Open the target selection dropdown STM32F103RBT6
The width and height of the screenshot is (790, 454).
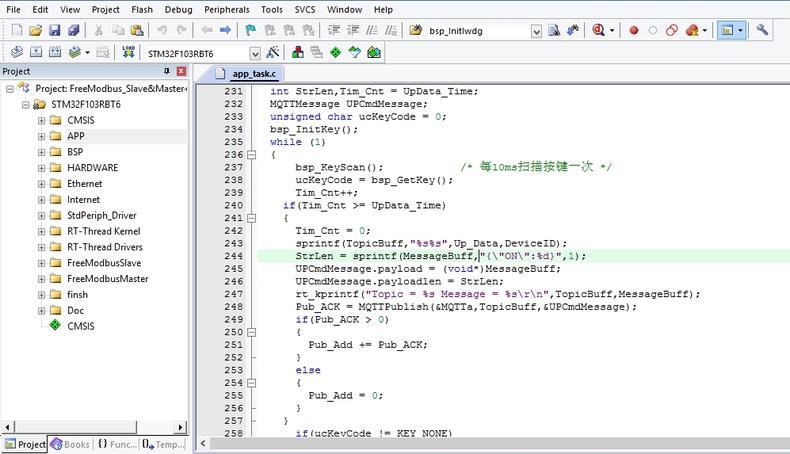[x=255, y=53]
